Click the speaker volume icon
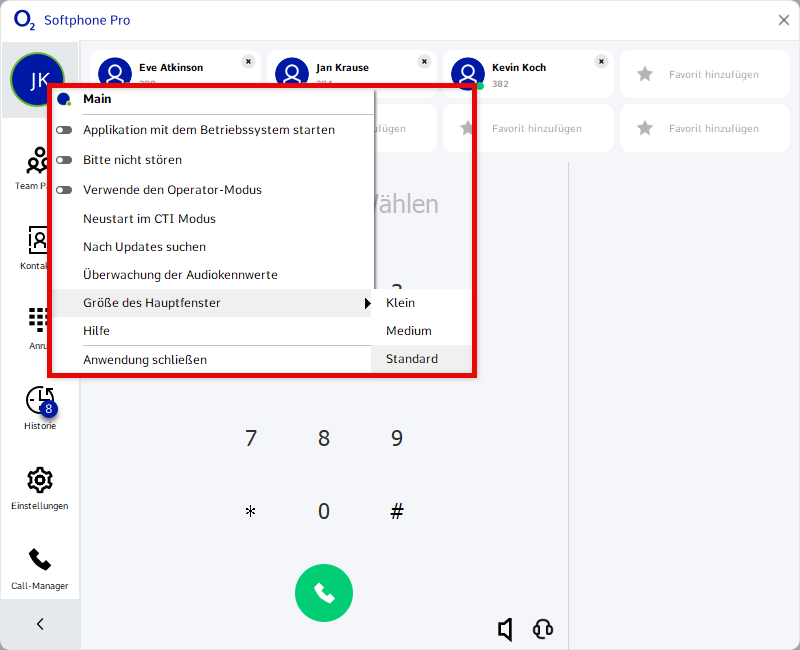This screenshot has height=650, width=800. click(x=506, y=629)
